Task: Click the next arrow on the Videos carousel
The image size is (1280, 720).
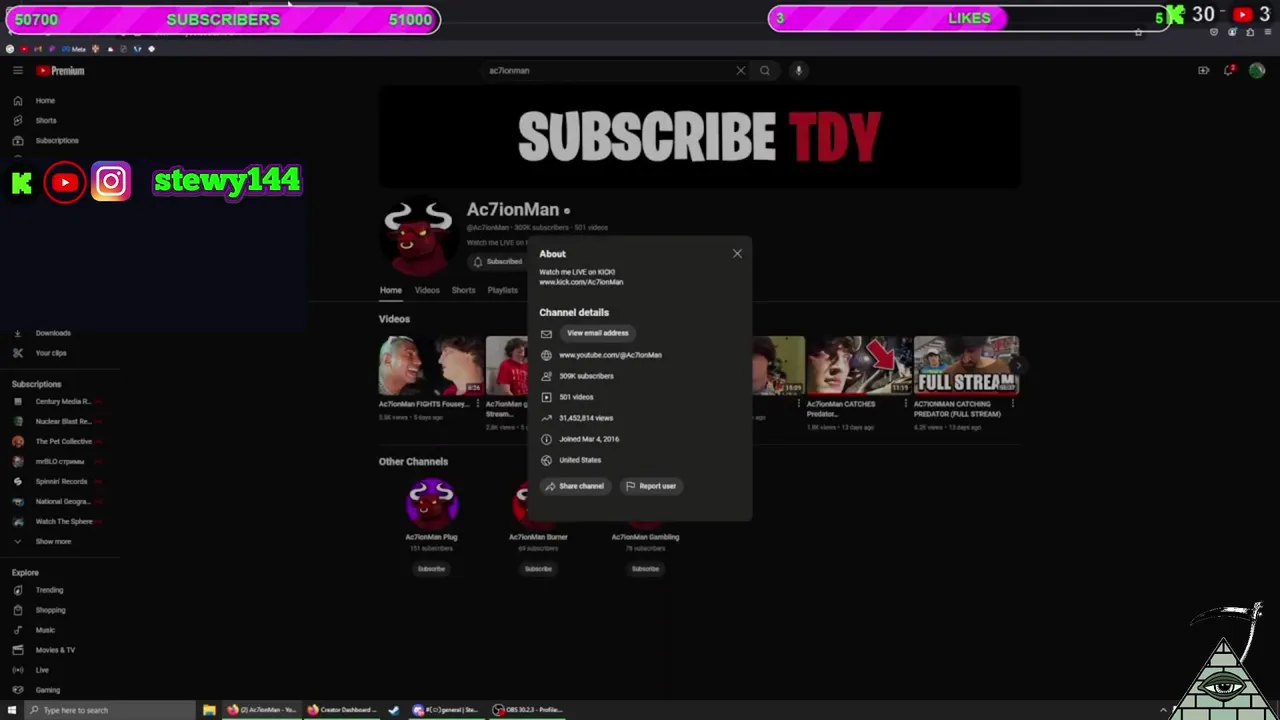Action: (x=1018, y=366)
